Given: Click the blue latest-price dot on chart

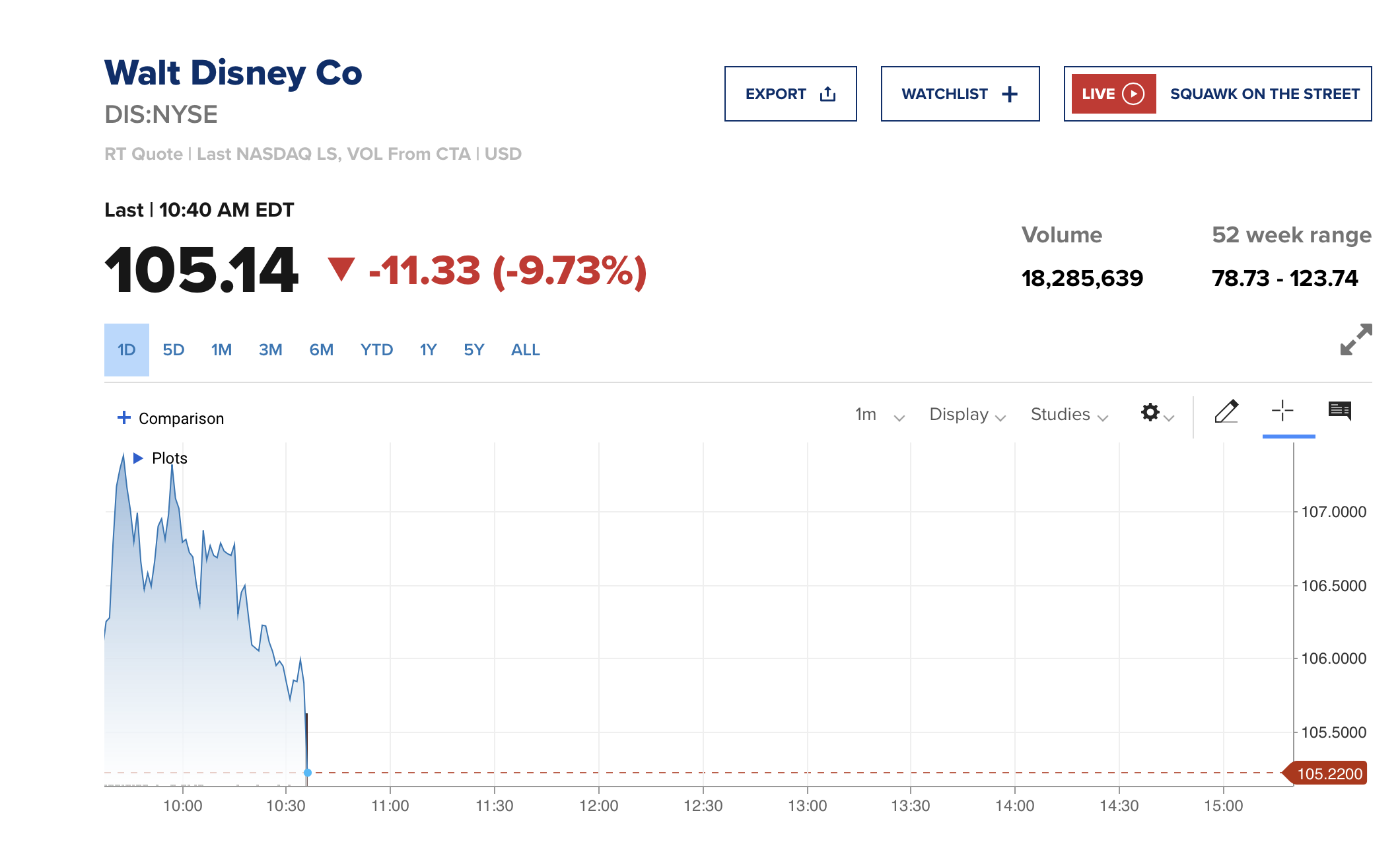Looking at the screenshot, I should pyautogui.click(x=308, y=773).
